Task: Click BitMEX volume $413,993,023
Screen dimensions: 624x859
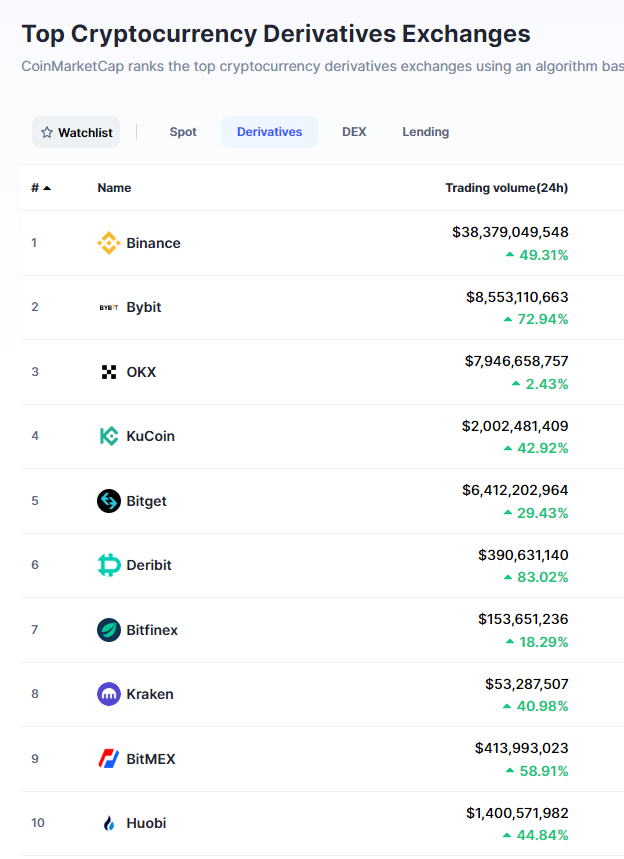Action: tap(522, 748)
